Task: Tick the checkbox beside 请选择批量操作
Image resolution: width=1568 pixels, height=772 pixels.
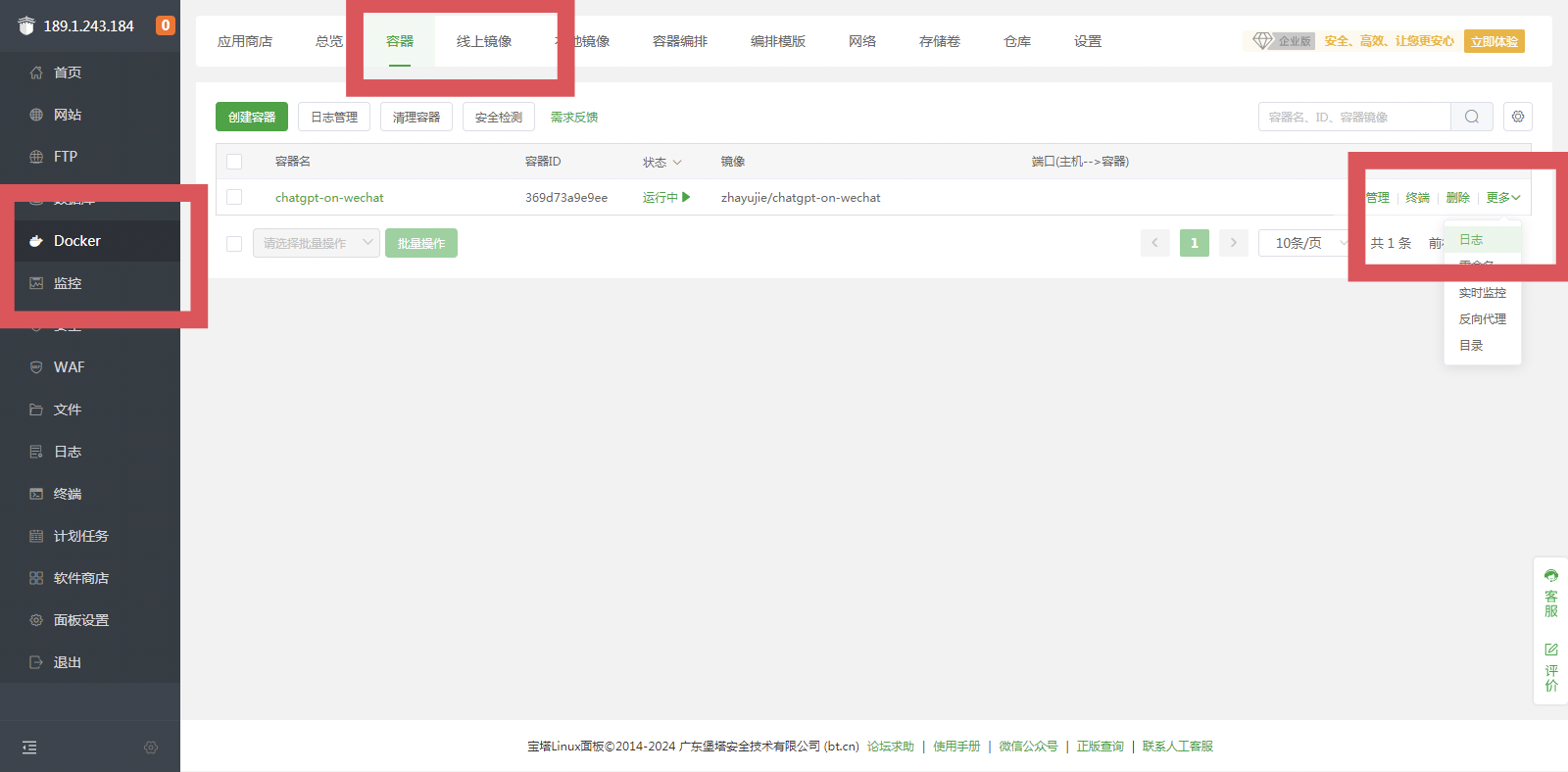Action: 234,243
